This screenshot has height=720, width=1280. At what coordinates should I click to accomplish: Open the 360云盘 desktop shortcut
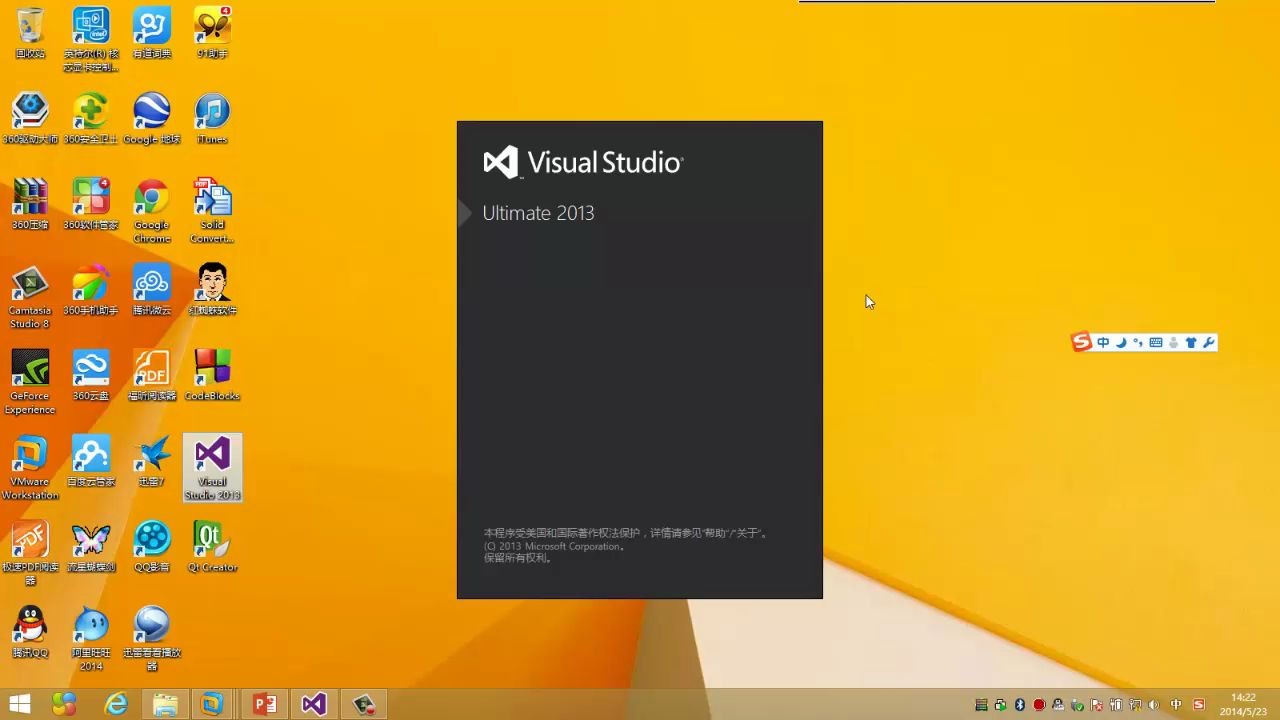click(91, 376)
